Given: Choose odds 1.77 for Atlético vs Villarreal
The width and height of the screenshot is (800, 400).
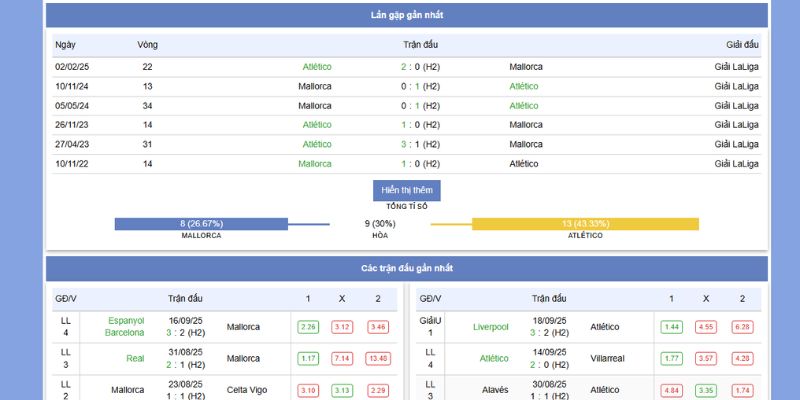Looking at the screenshot, I should pos(671,358).
